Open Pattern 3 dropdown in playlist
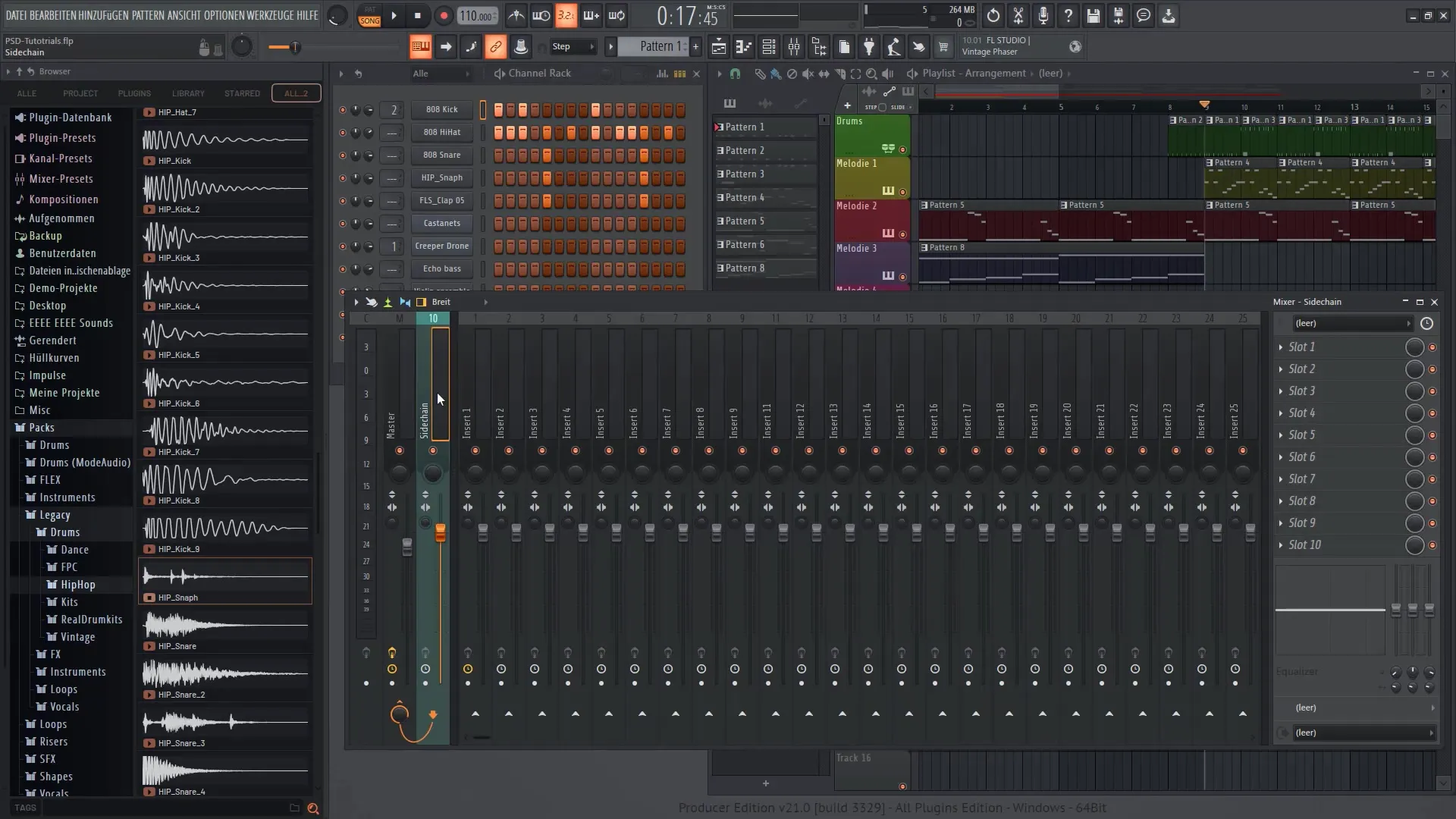 point(718,174)
